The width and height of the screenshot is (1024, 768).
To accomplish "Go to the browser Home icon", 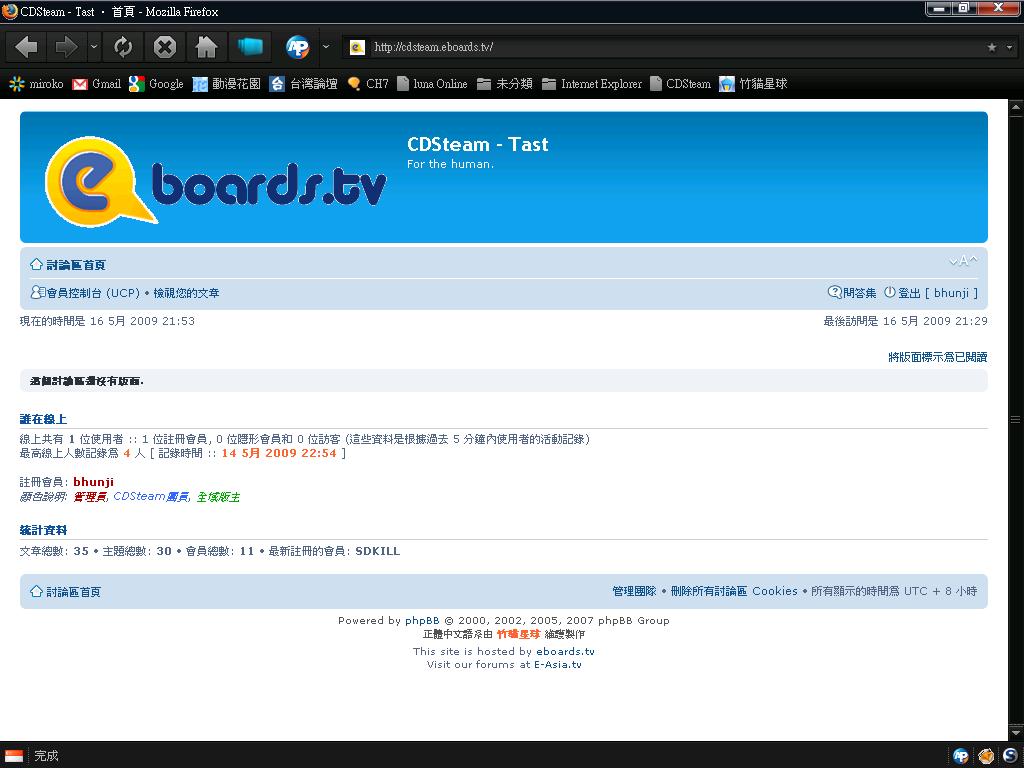I will (206, 47).
